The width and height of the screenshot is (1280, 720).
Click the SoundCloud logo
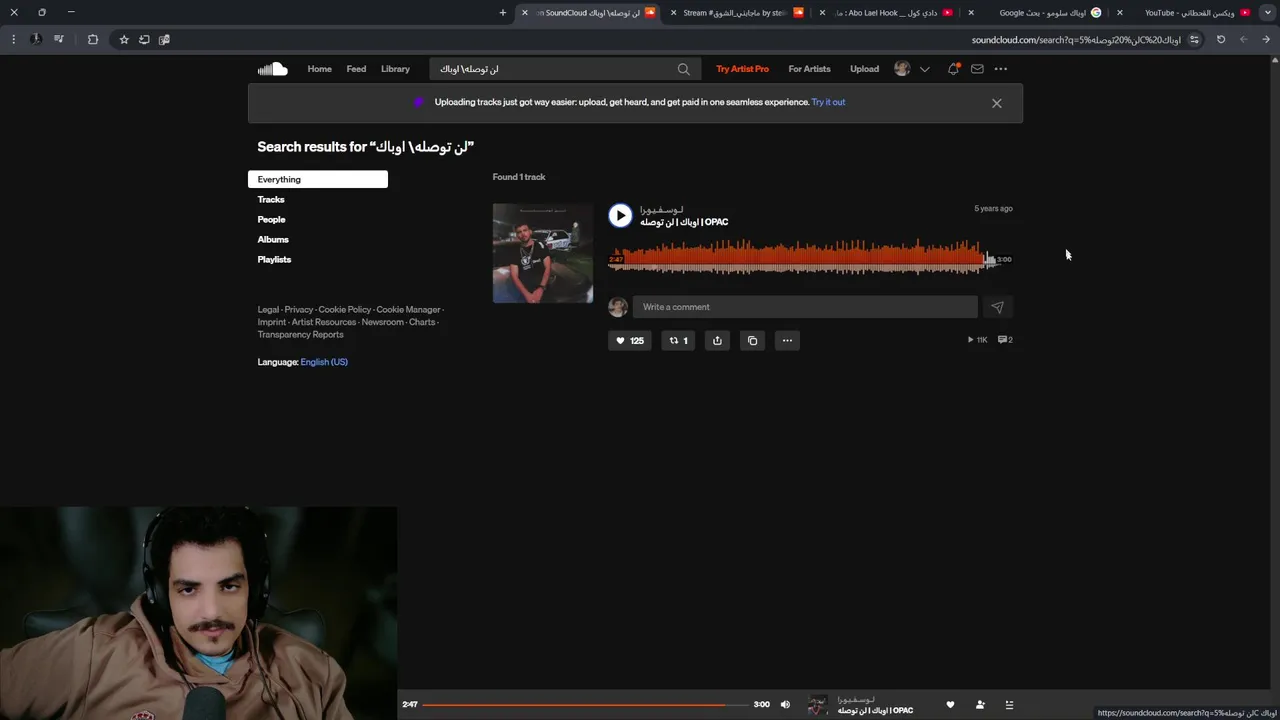point(272,69)
